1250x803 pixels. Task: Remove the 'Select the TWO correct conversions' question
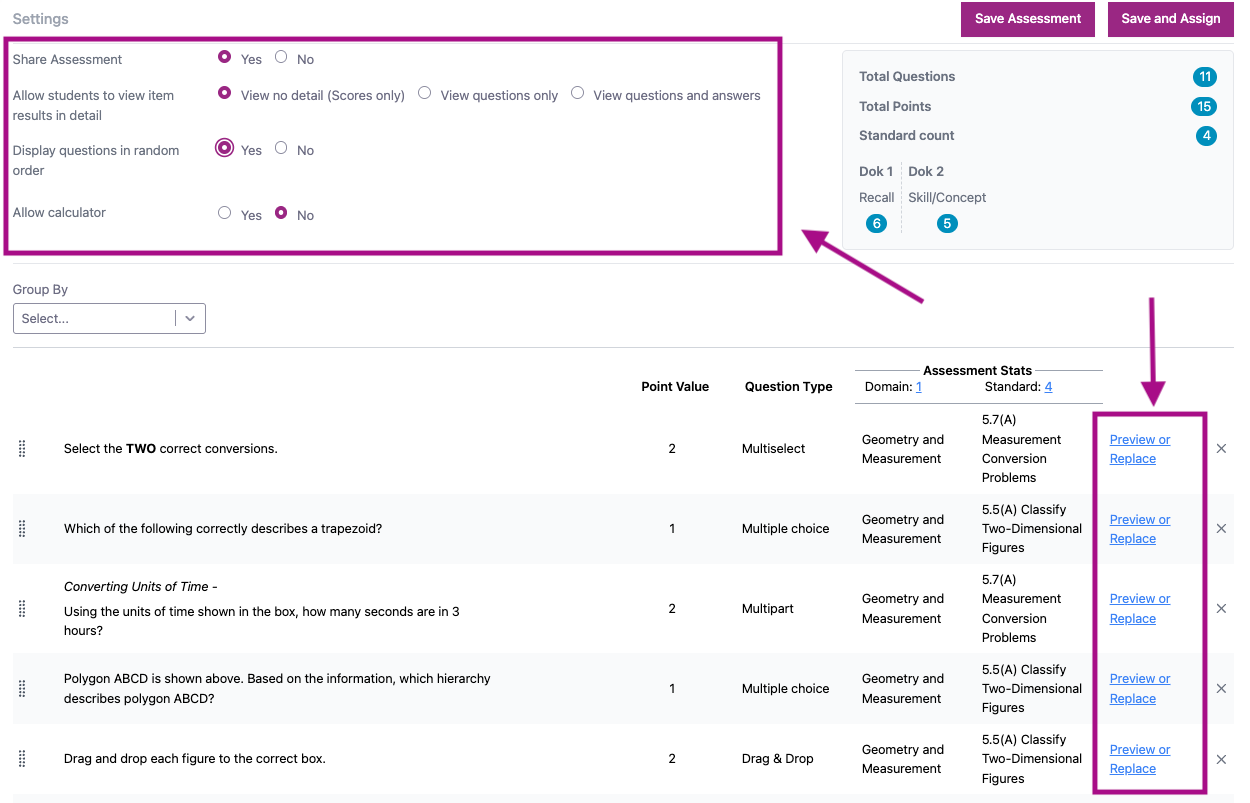(1221, 449)
